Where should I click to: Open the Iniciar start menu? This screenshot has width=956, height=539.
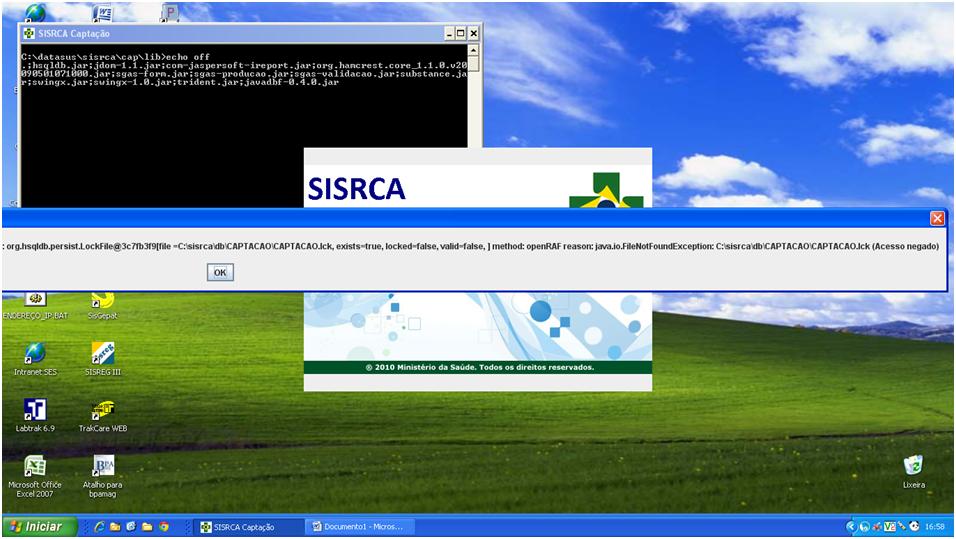coord(40,526)
